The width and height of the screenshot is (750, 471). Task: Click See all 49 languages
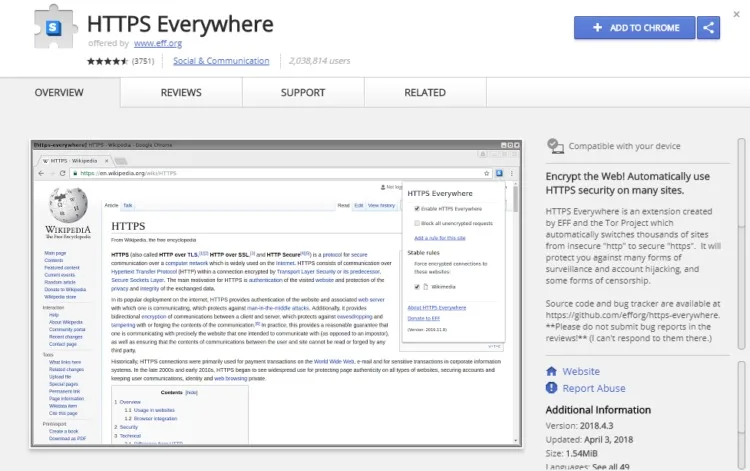coord(611,467)
